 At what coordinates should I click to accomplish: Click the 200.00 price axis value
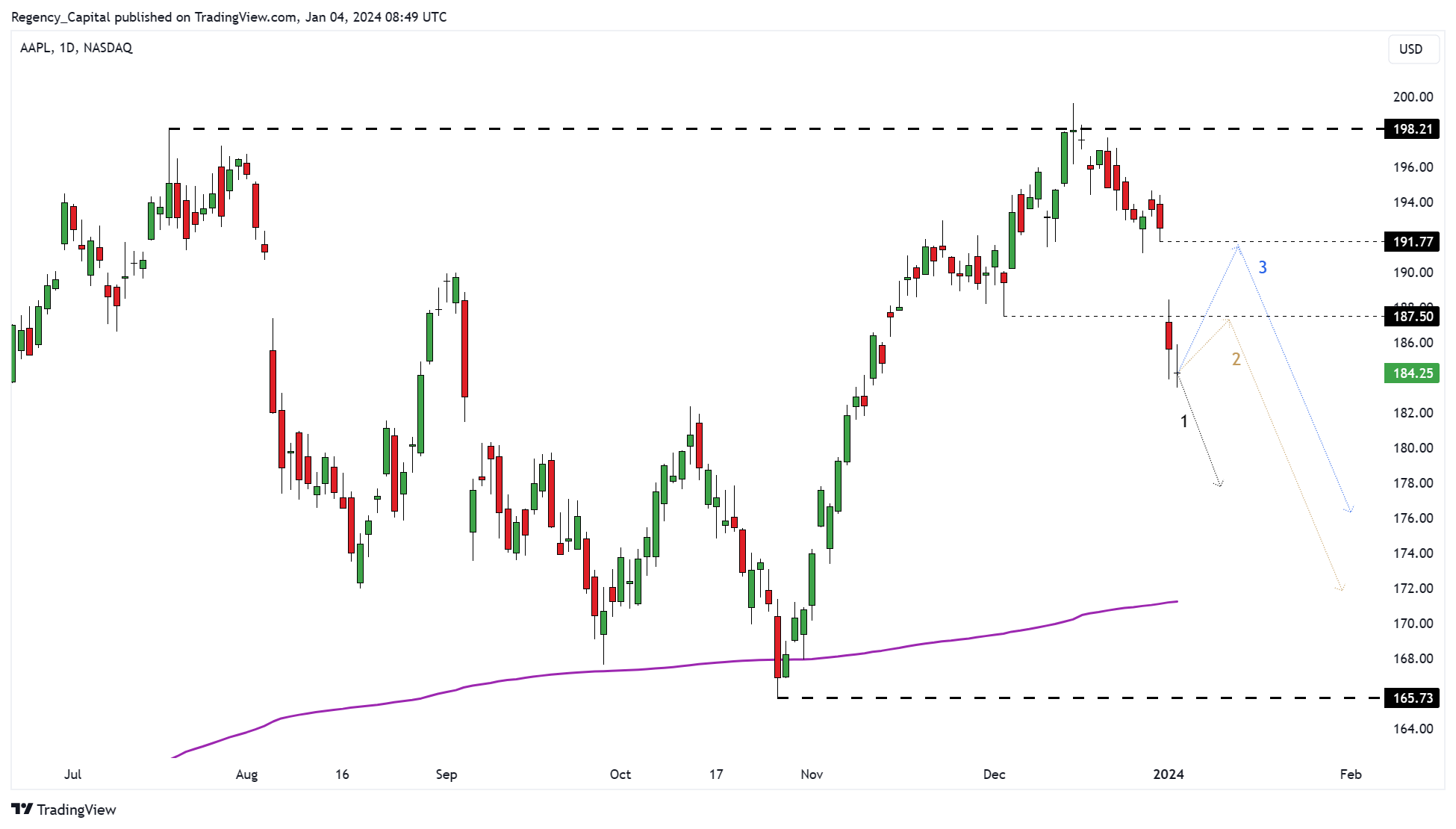pos(1413,97)
